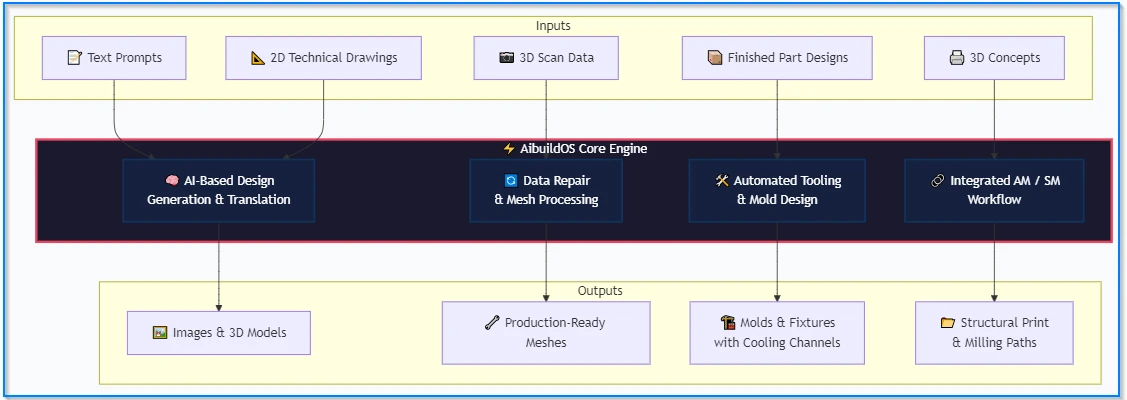1127x400 pixels.
Task: Click the brain icon in AI-Based Design node
Action: pos(172,181)
